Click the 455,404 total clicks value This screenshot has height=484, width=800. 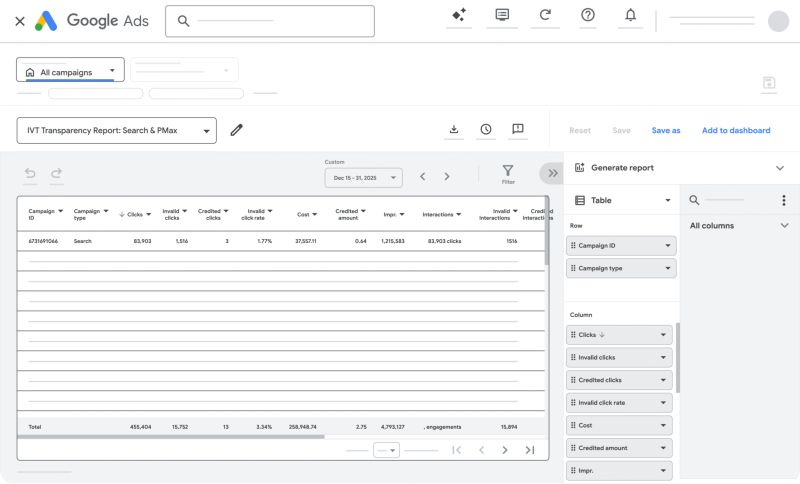140,427
